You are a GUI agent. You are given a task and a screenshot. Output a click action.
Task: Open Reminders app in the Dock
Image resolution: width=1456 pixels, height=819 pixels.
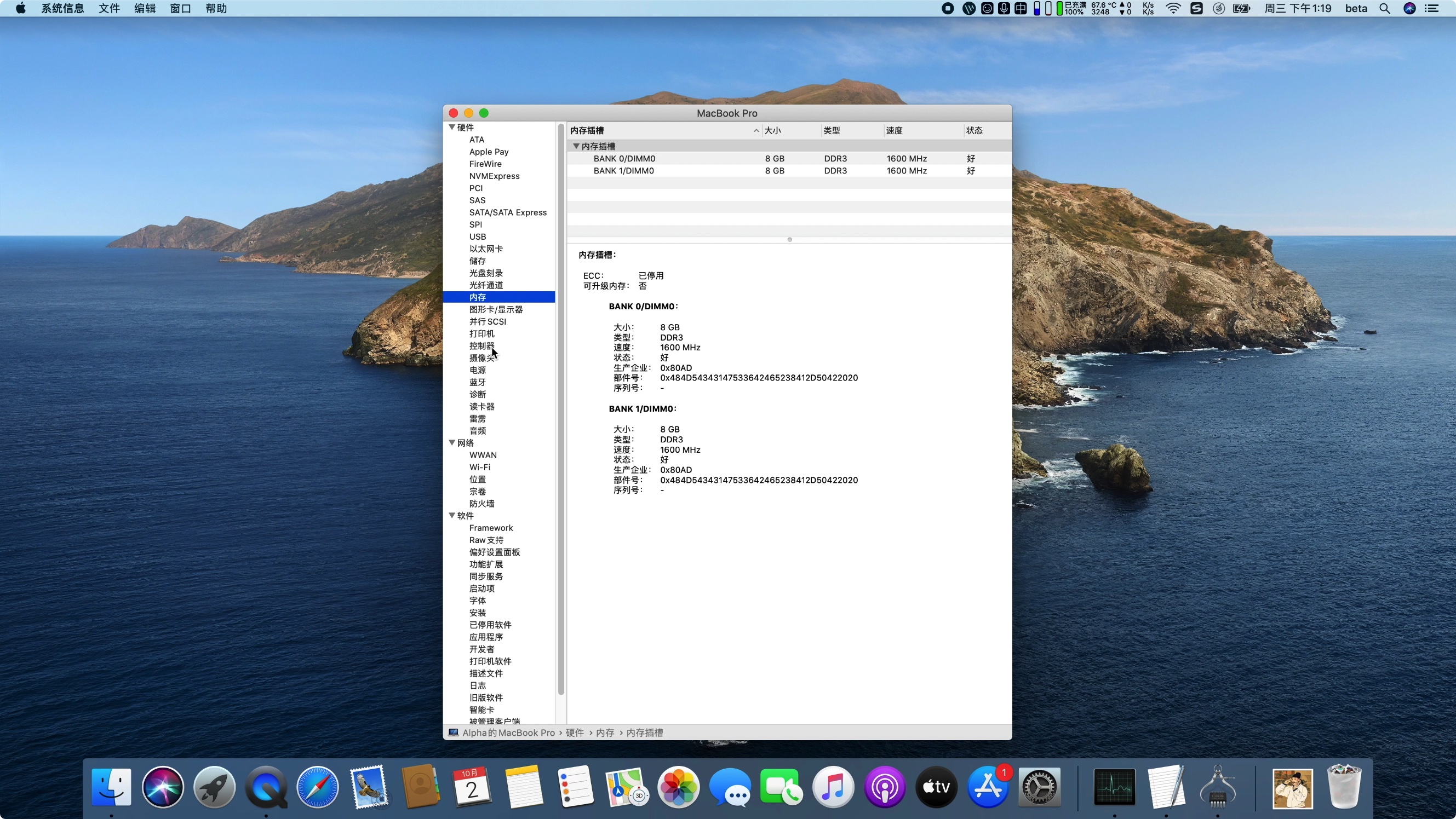(575, 786)
